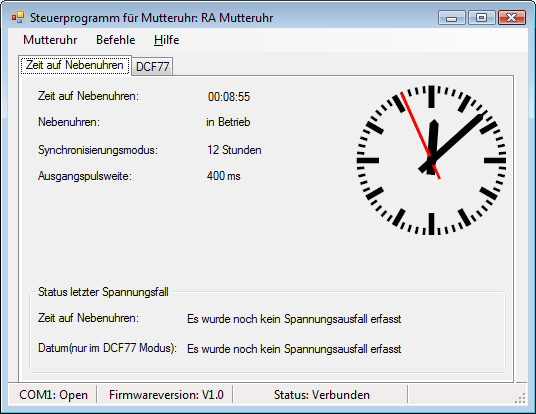Click the Status letzter Spannungsfall group title
536x414 pixels.
[103, 292]
